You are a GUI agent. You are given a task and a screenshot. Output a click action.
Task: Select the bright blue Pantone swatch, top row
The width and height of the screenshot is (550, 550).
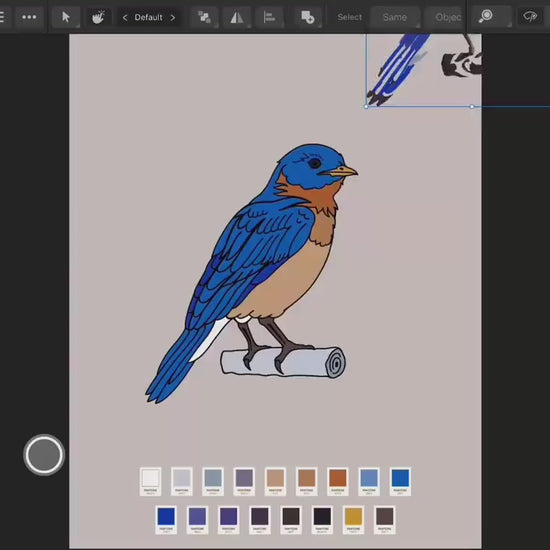coord(400,482)
